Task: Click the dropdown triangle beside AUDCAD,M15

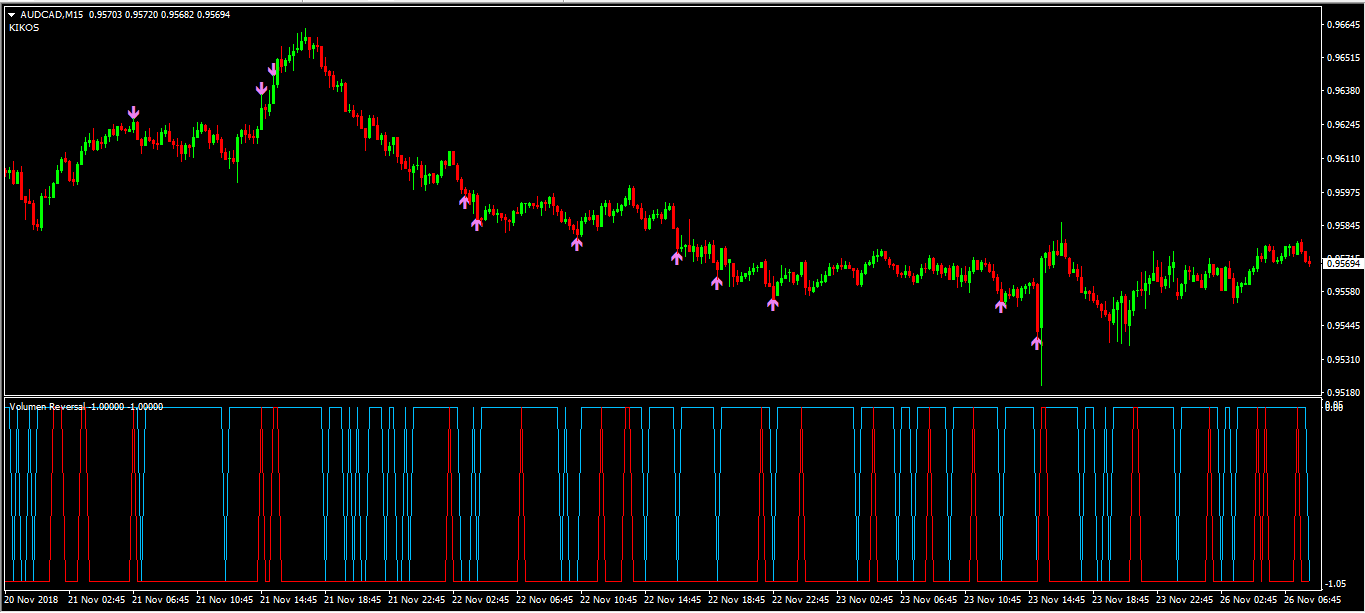Action: coord(11,15)
